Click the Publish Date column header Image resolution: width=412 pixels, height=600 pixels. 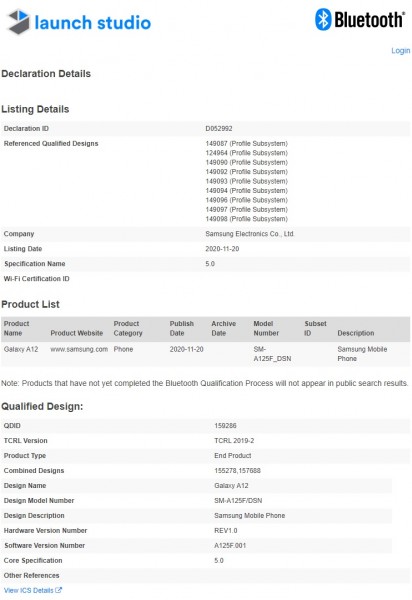pyautogui.click(x=182, y=328)
